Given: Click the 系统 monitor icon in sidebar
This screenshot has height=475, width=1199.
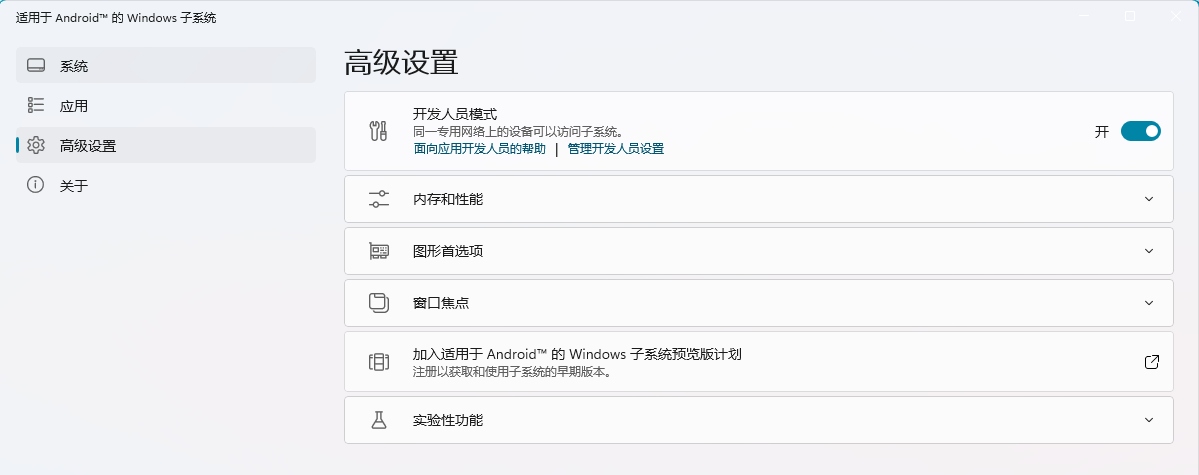Looking at the screenshot, I should (x=36, y=66).
